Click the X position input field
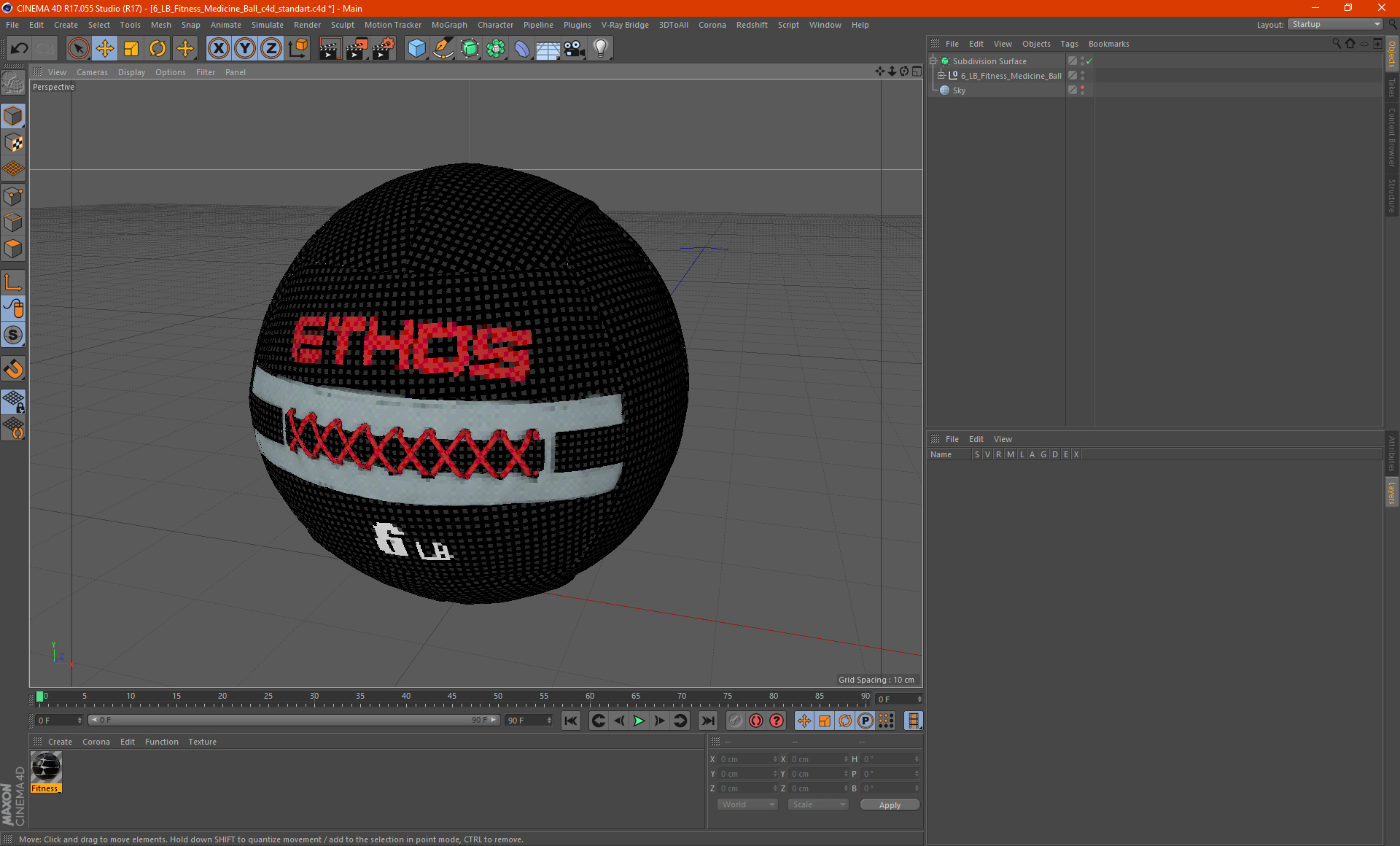1400x846 pixels. (x=748, y=759)
